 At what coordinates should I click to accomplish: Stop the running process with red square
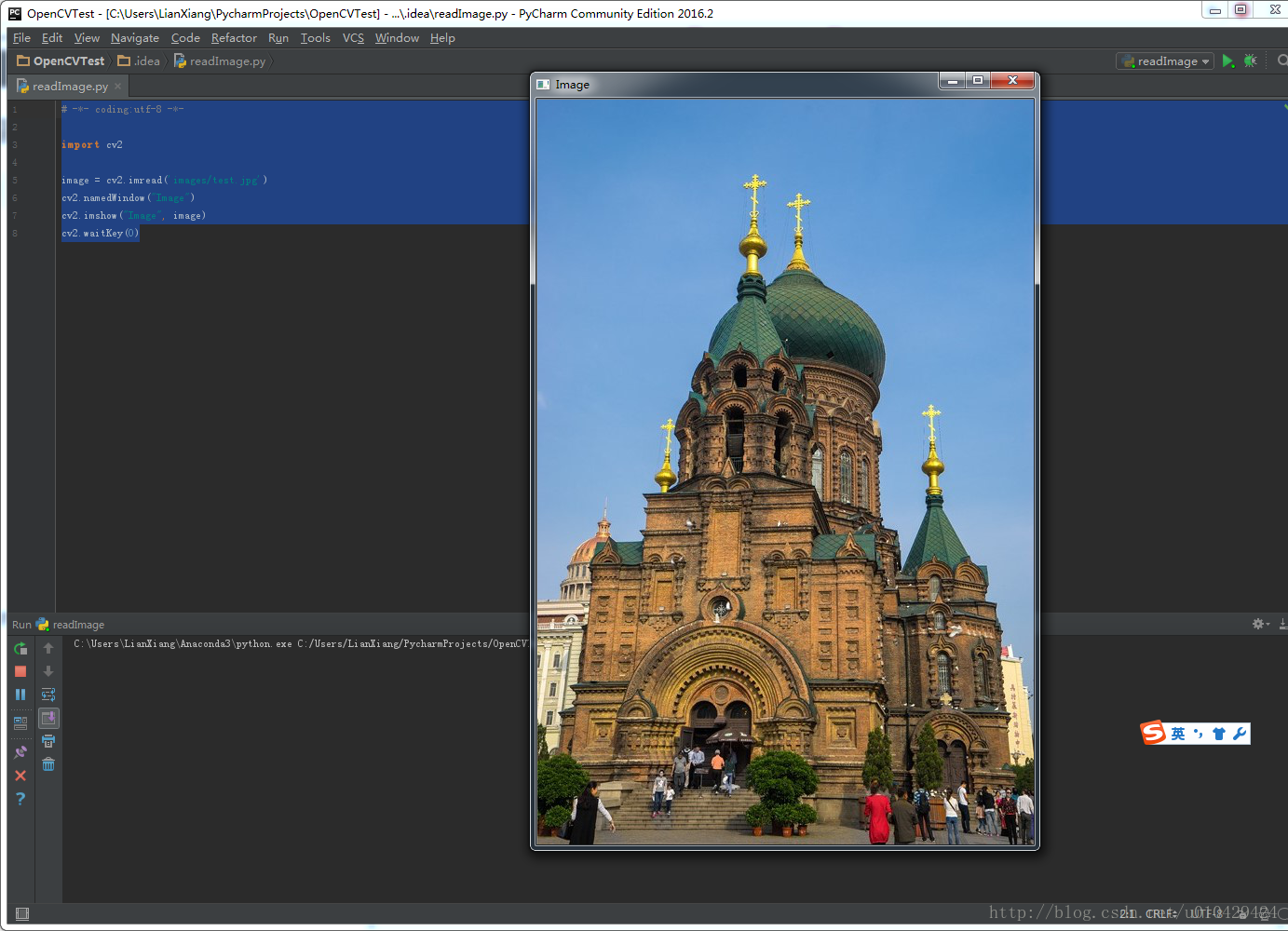click(20, 671)
